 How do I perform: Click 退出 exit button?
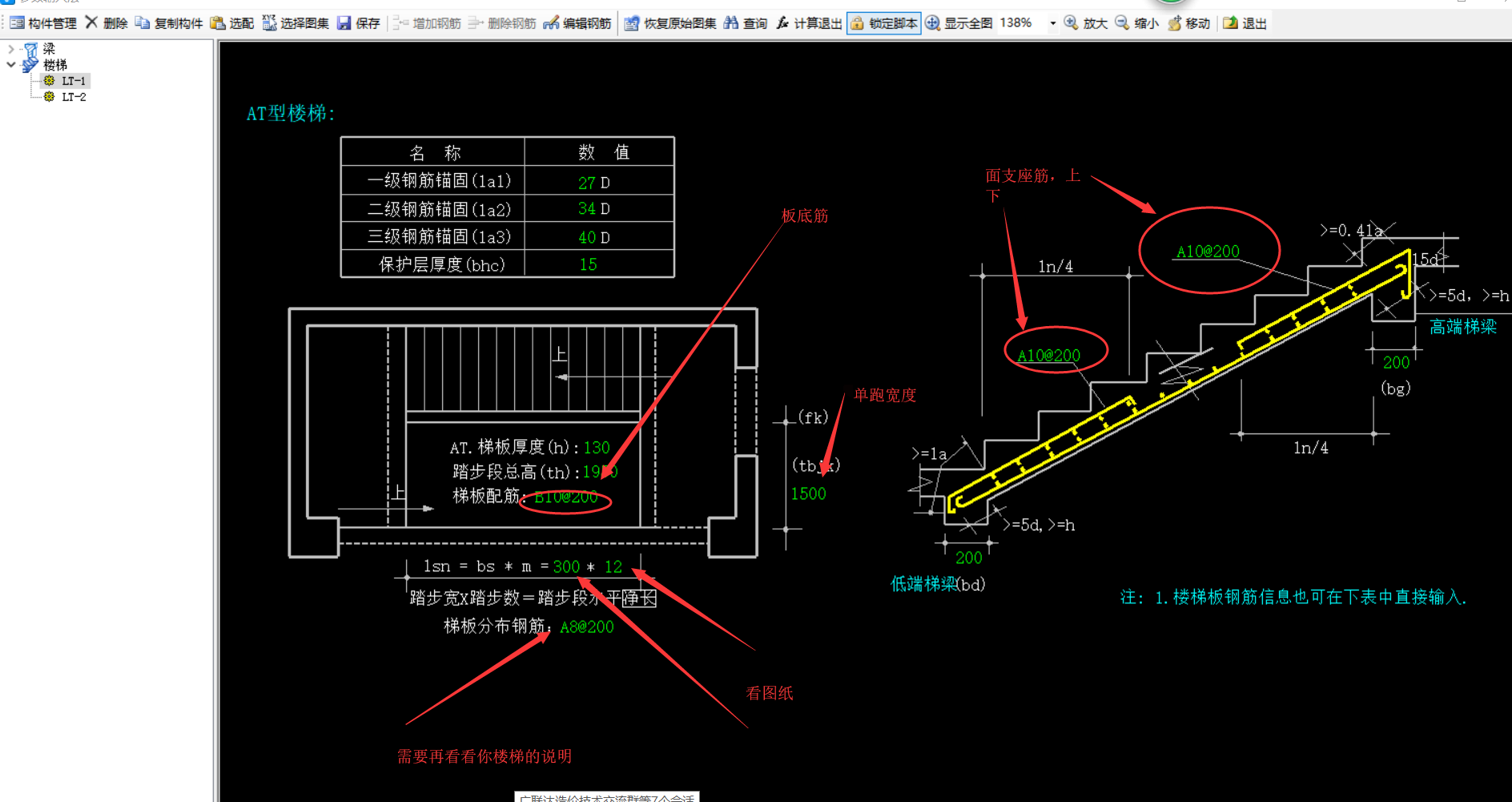tap(1245, 23)
